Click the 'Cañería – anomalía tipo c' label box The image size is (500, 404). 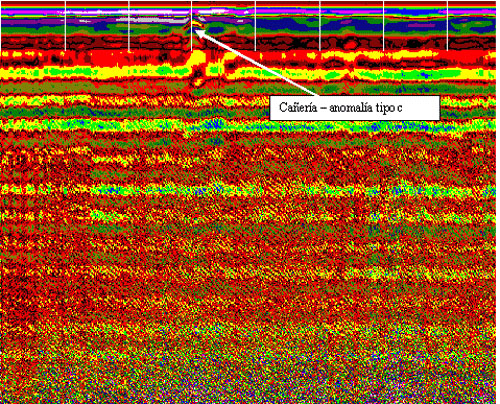tap(354, 108)
